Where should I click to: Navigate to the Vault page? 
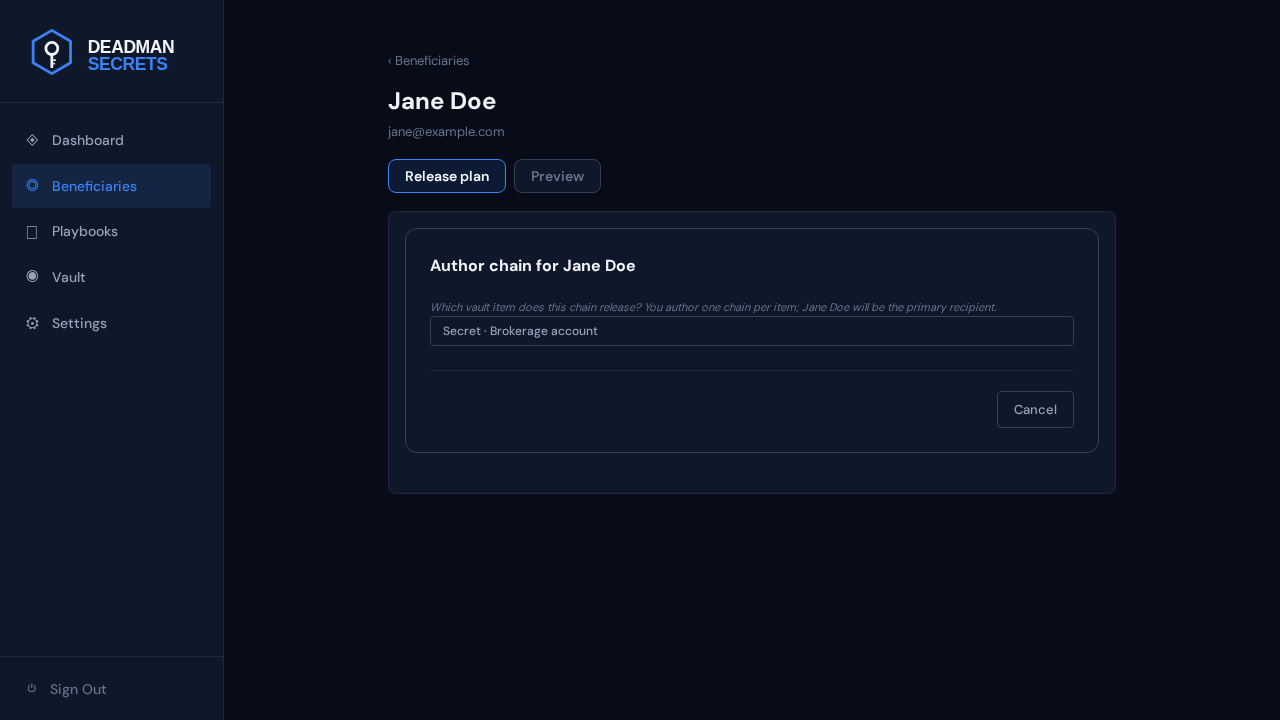(x=111, y=277)
